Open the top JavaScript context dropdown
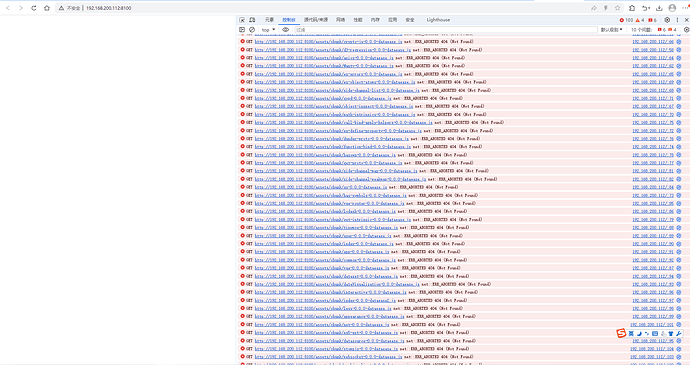Screen dimensions: 690x365 coord(268,29)
